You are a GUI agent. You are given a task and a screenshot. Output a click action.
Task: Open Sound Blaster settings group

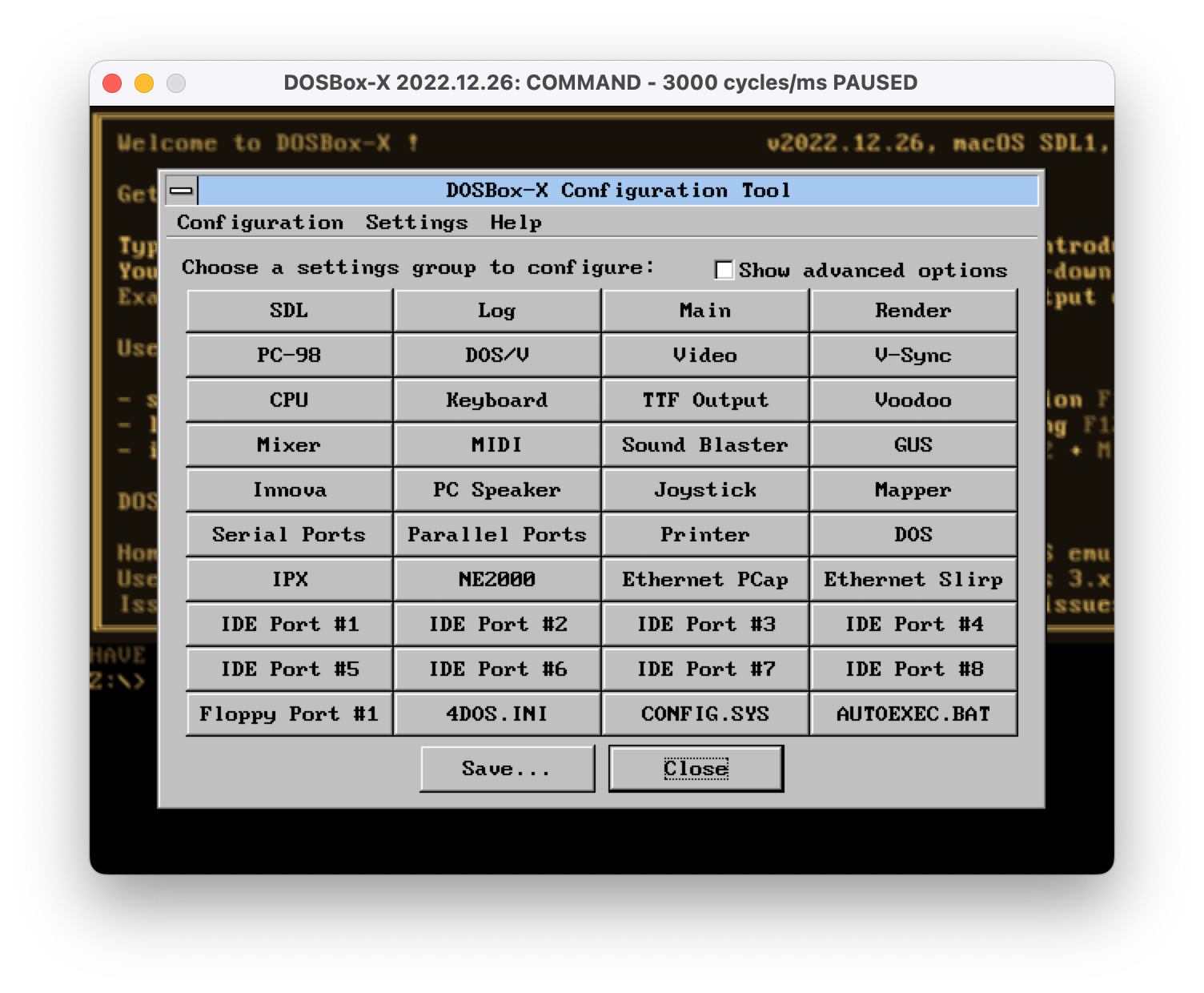click(705, 445)
